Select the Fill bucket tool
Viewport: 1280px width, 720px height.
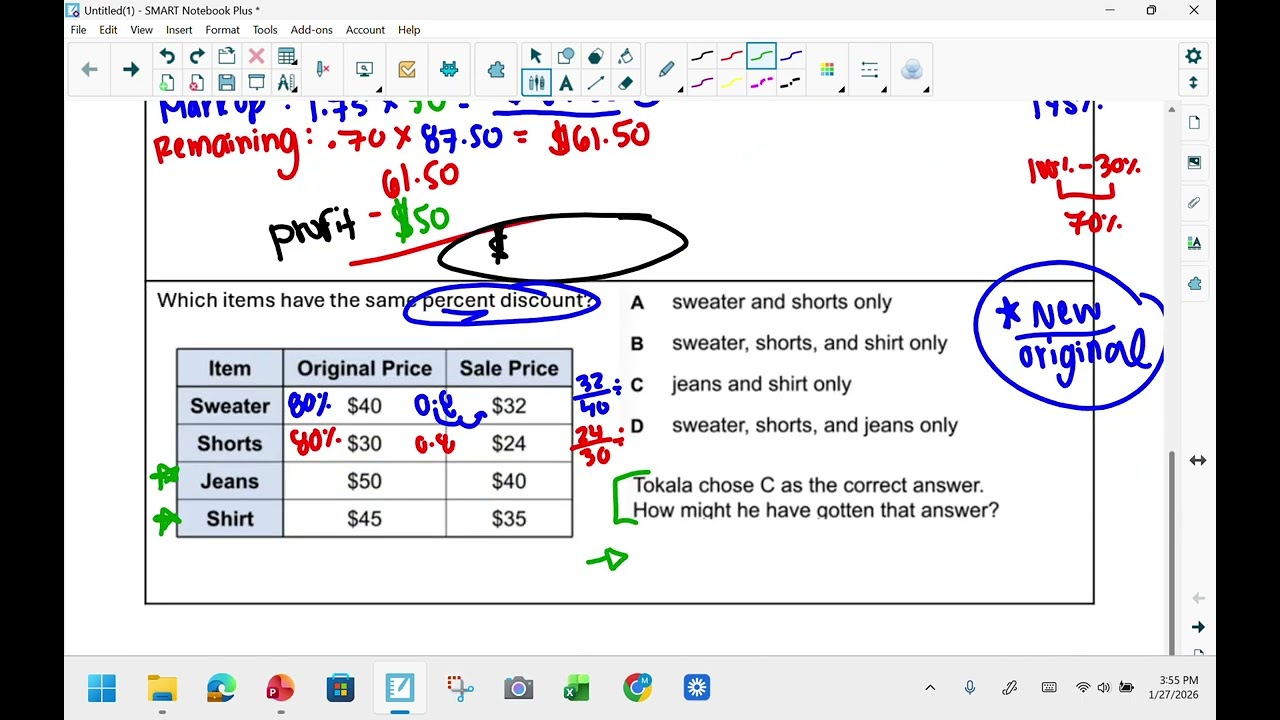click(625, 56)
